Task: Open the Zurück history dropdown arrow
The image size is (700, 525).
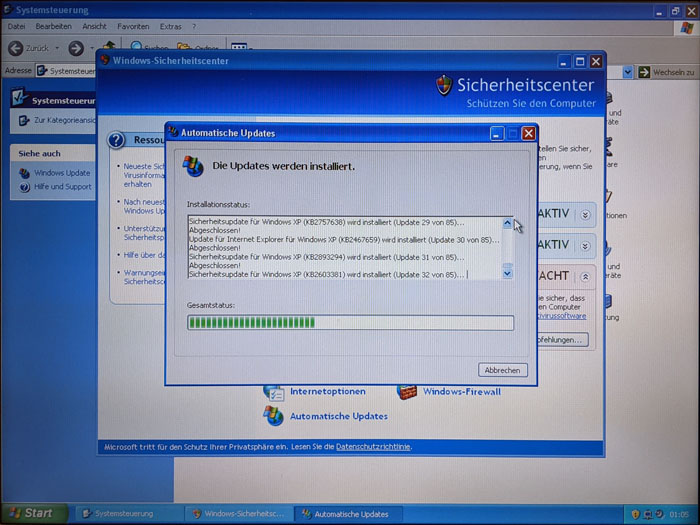Action: coord(57,48)
